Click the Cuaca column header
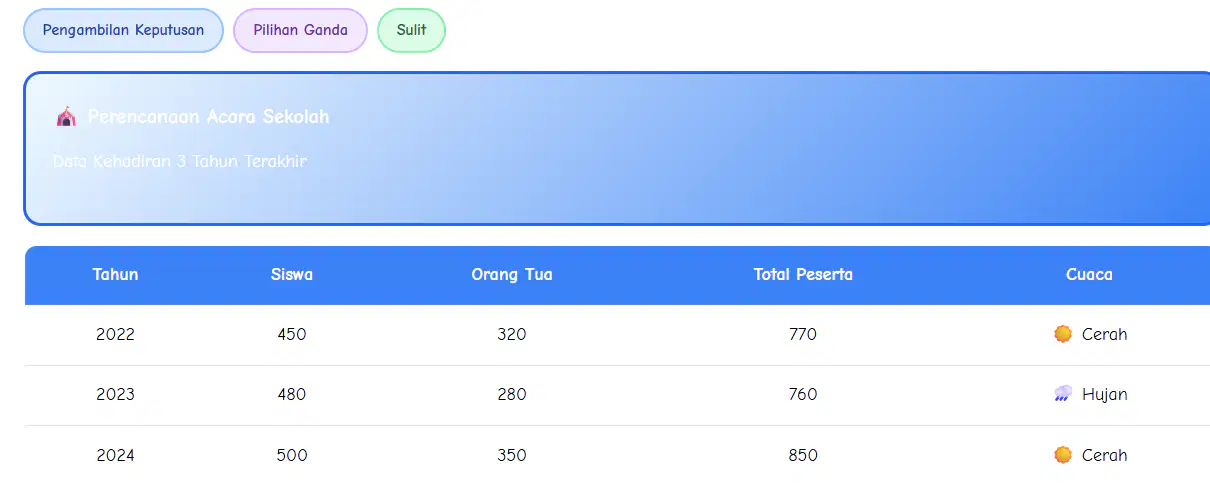The image size is (1210, 498). click(1089, 275)
